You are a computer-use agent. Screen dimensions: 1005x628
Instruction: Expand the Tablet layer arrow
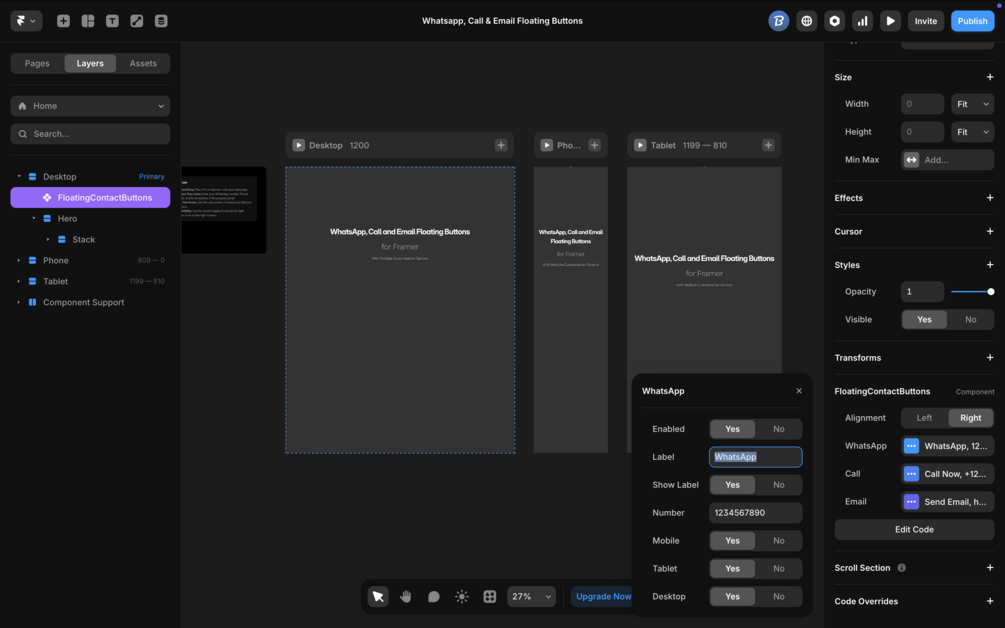pos(19,281)
